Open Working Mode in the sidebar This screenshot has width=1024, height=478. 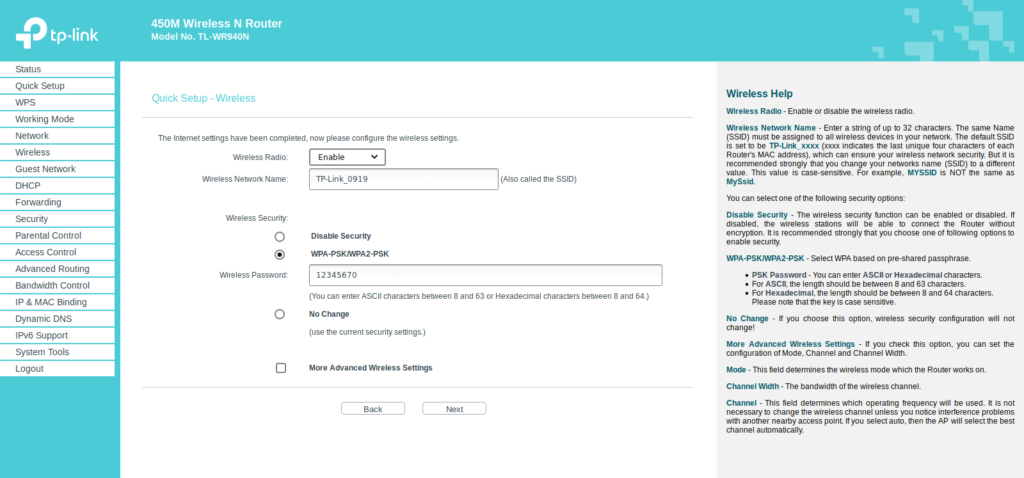tap(44, 119)
